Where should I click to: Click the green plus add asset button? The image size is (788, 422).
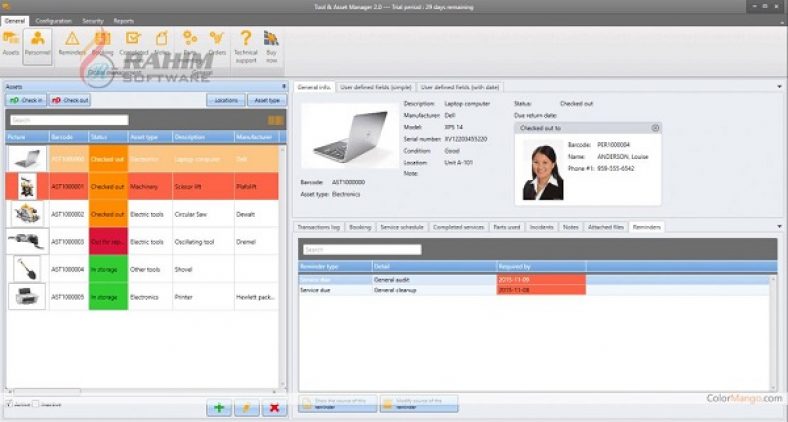(219, 408)
